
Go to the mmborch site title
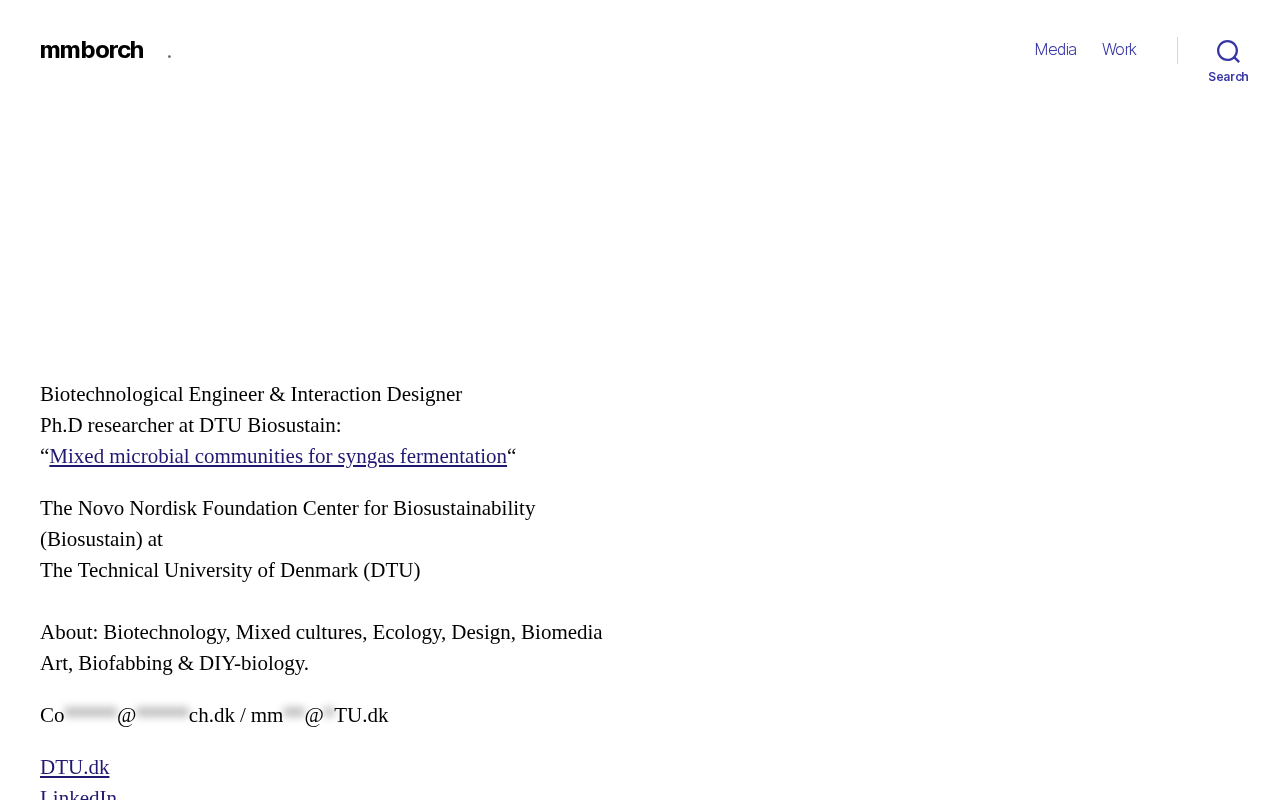click(x=92, y=50)
